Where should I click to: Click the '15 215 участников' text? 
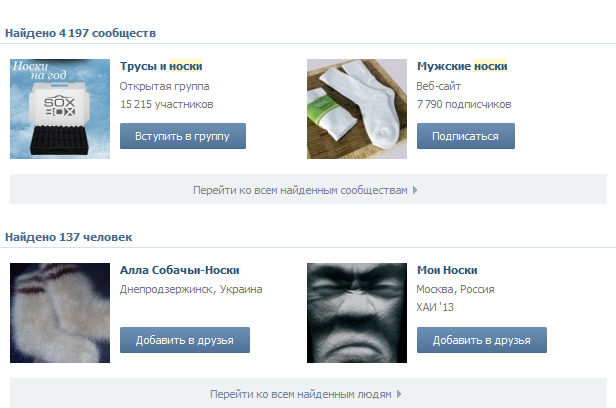click(x=167, y=104)
